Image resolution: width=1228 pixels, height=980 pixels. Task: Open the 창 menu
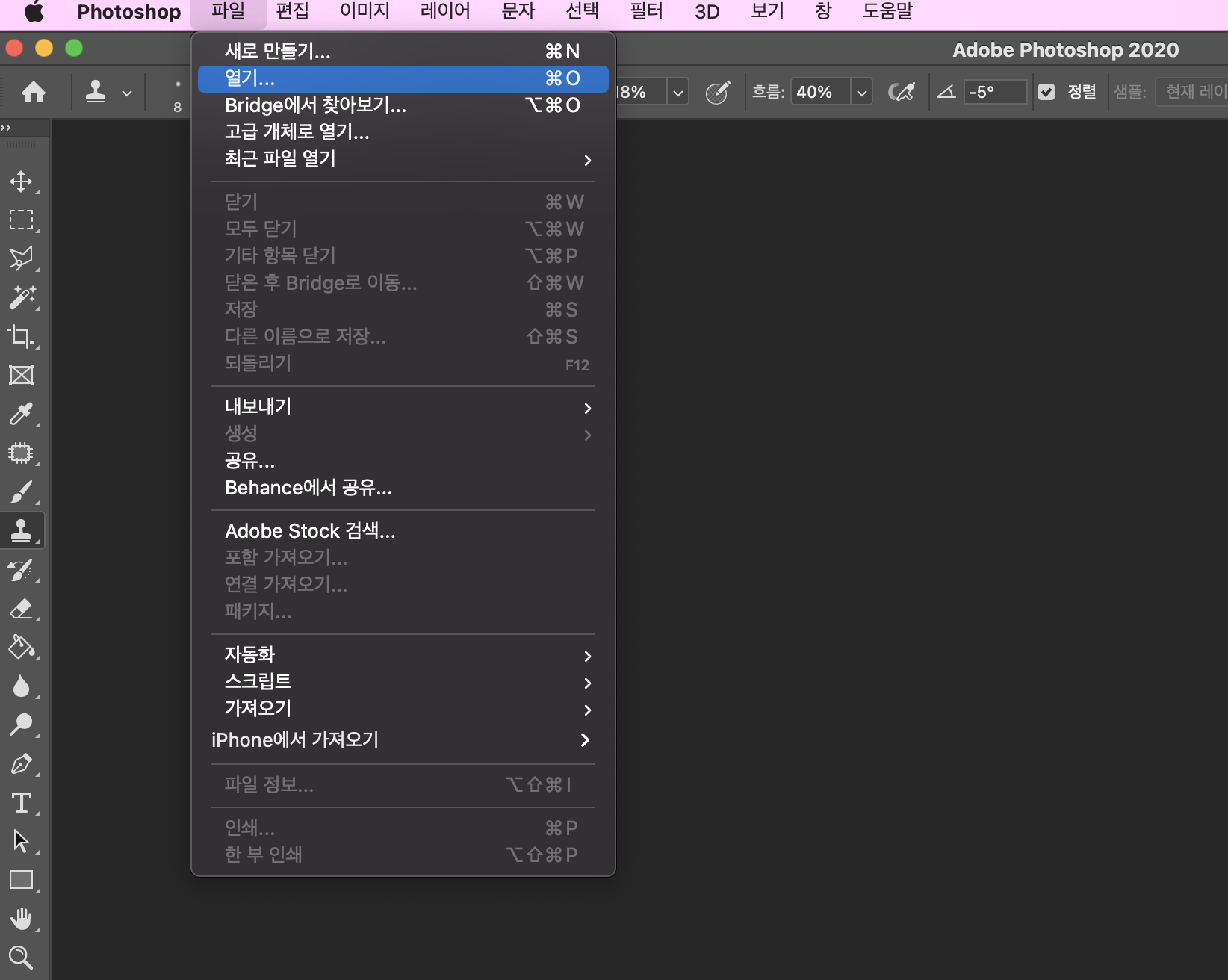(x=823, y=12)
